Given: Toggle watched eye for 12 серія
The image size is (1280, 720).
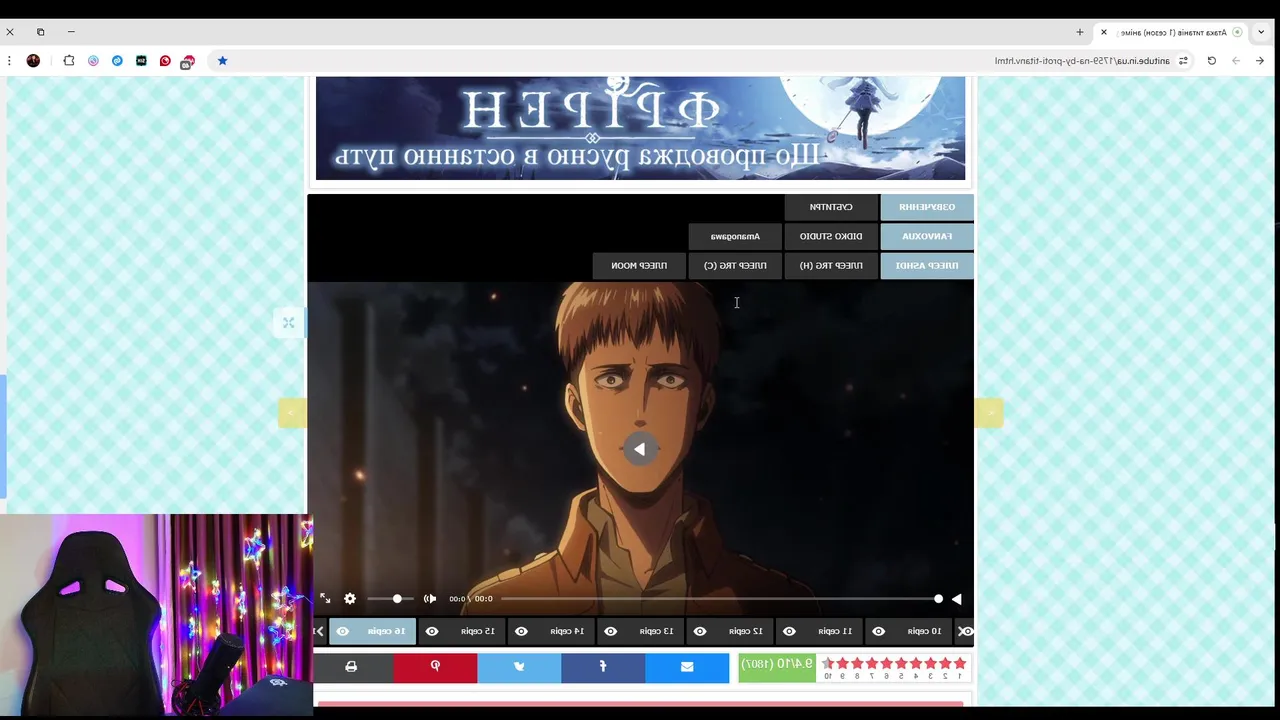Looking at the screenshot, I should pyautogui.click(x=700, y=631).
